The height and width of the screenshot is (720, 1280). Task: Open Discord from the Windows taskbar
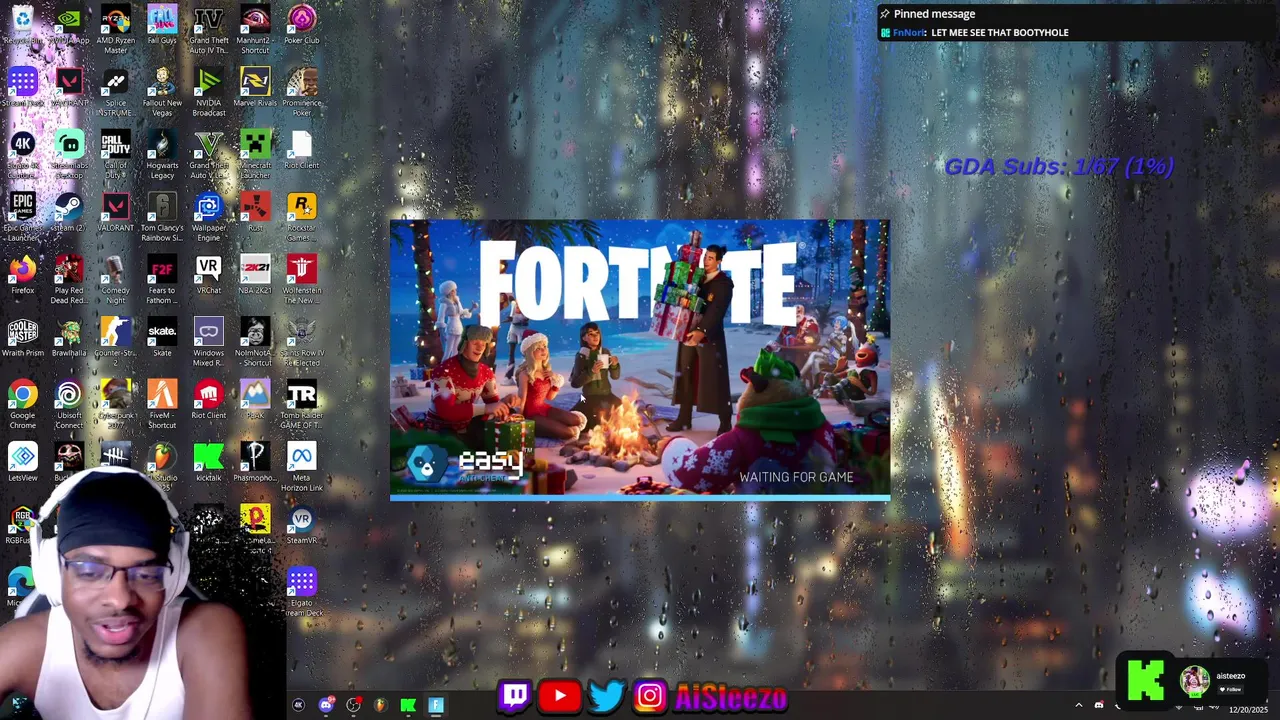tap(326, 705)
